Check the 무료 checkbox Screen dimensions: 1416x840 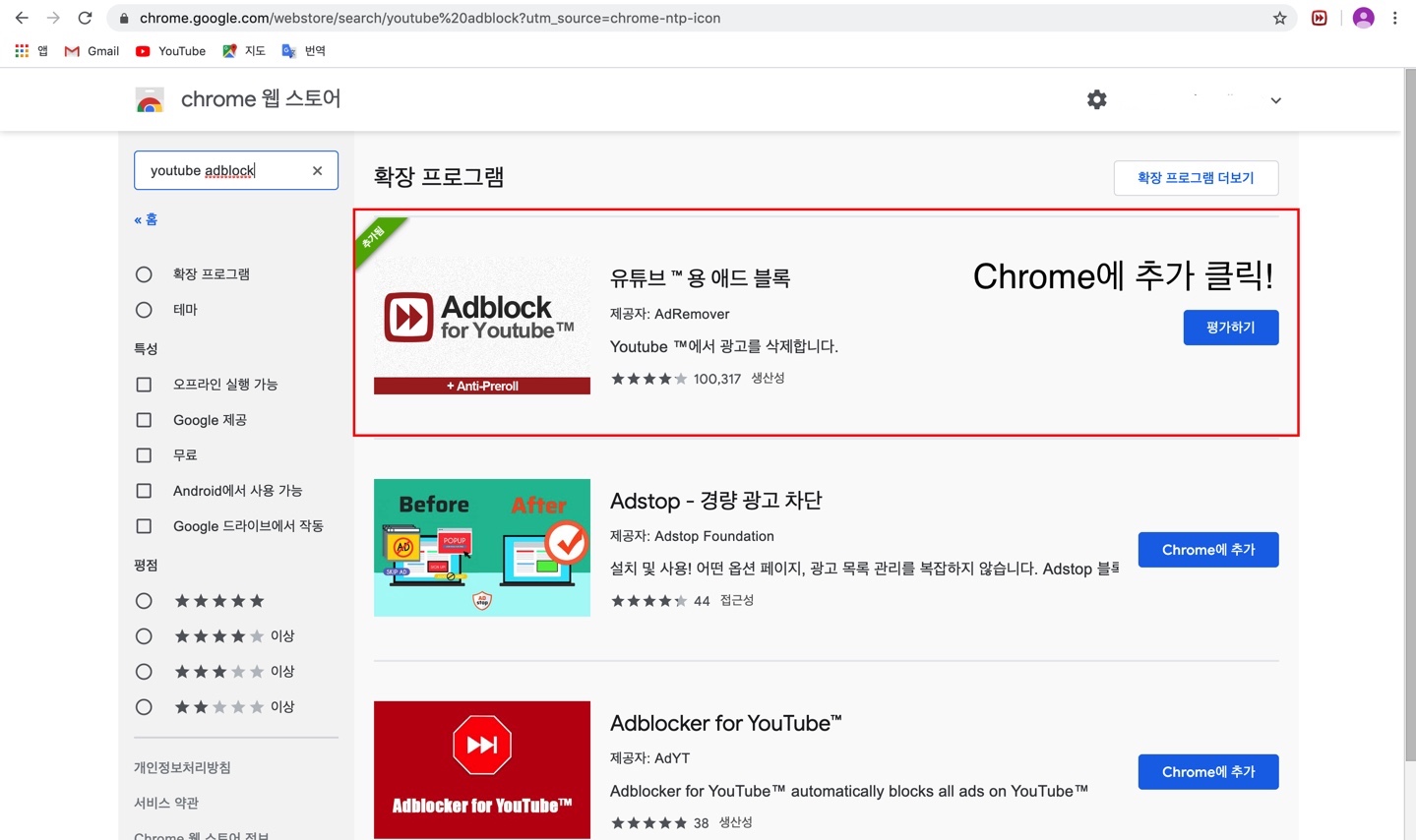144,455
